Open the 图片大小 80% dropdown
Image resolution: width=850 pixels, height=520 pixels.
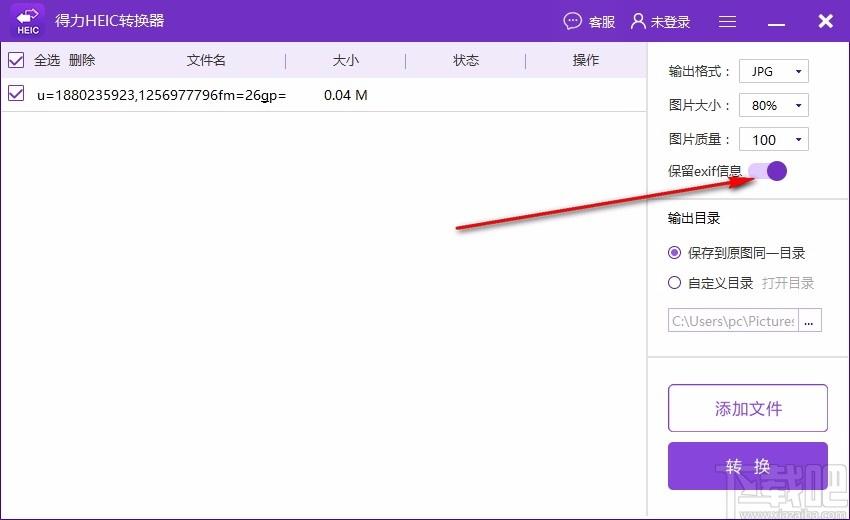coord(774,105)
